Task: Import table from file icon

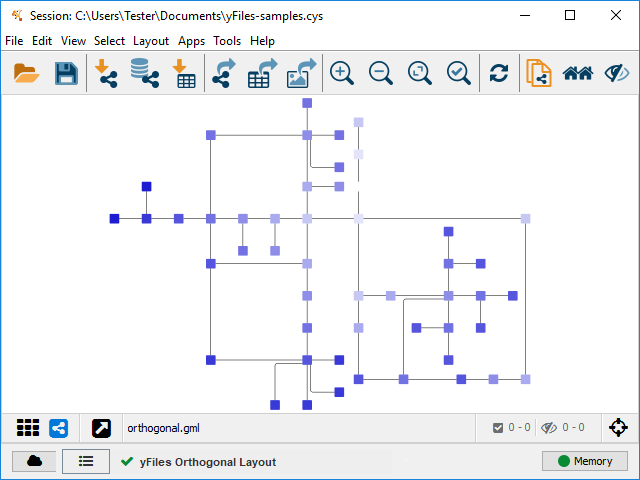Action: click(x=184, y=73)
